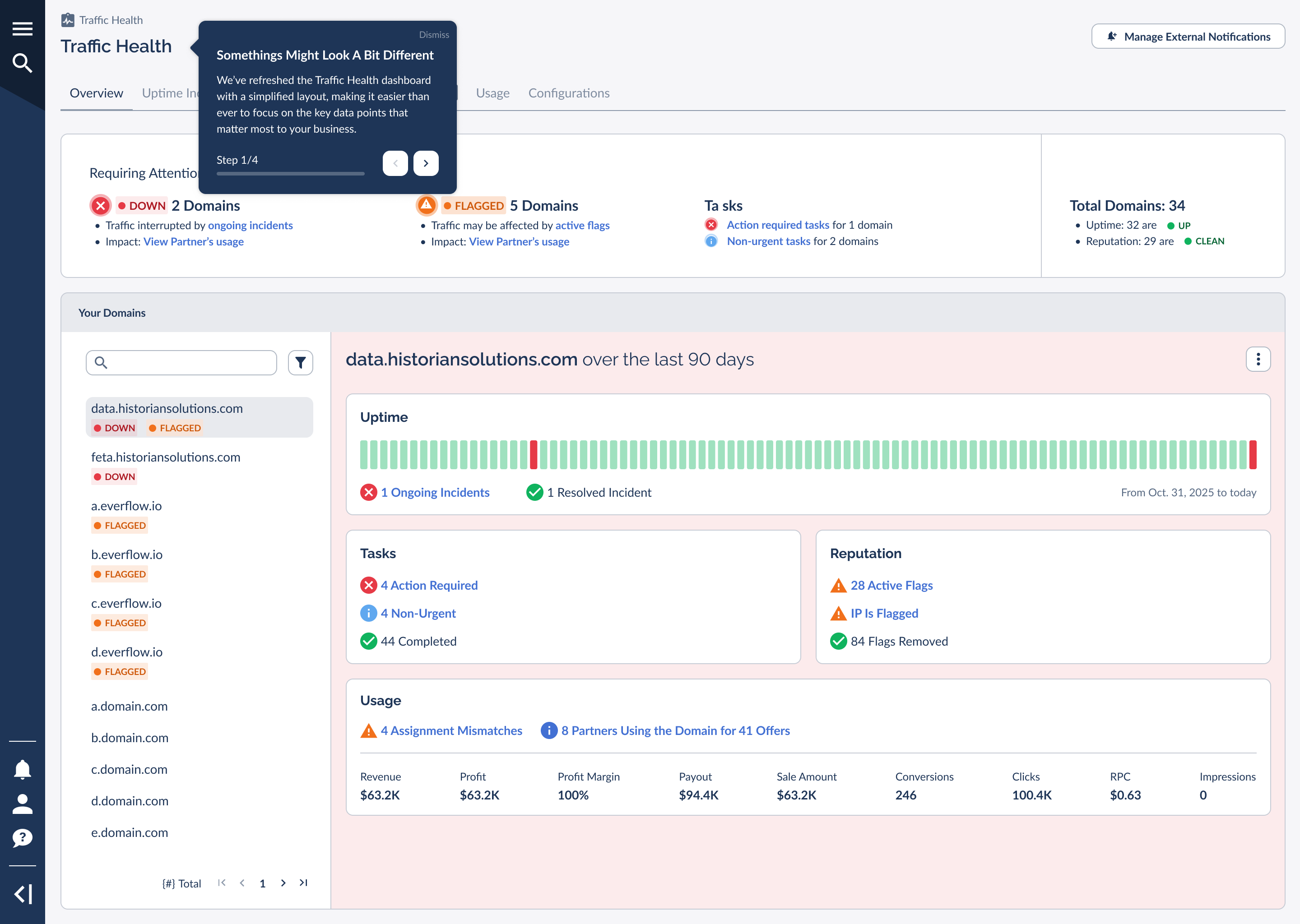The height and width of the screenshot is (924, 1300).
Task: Go to next page of domains
Action: 283,883
